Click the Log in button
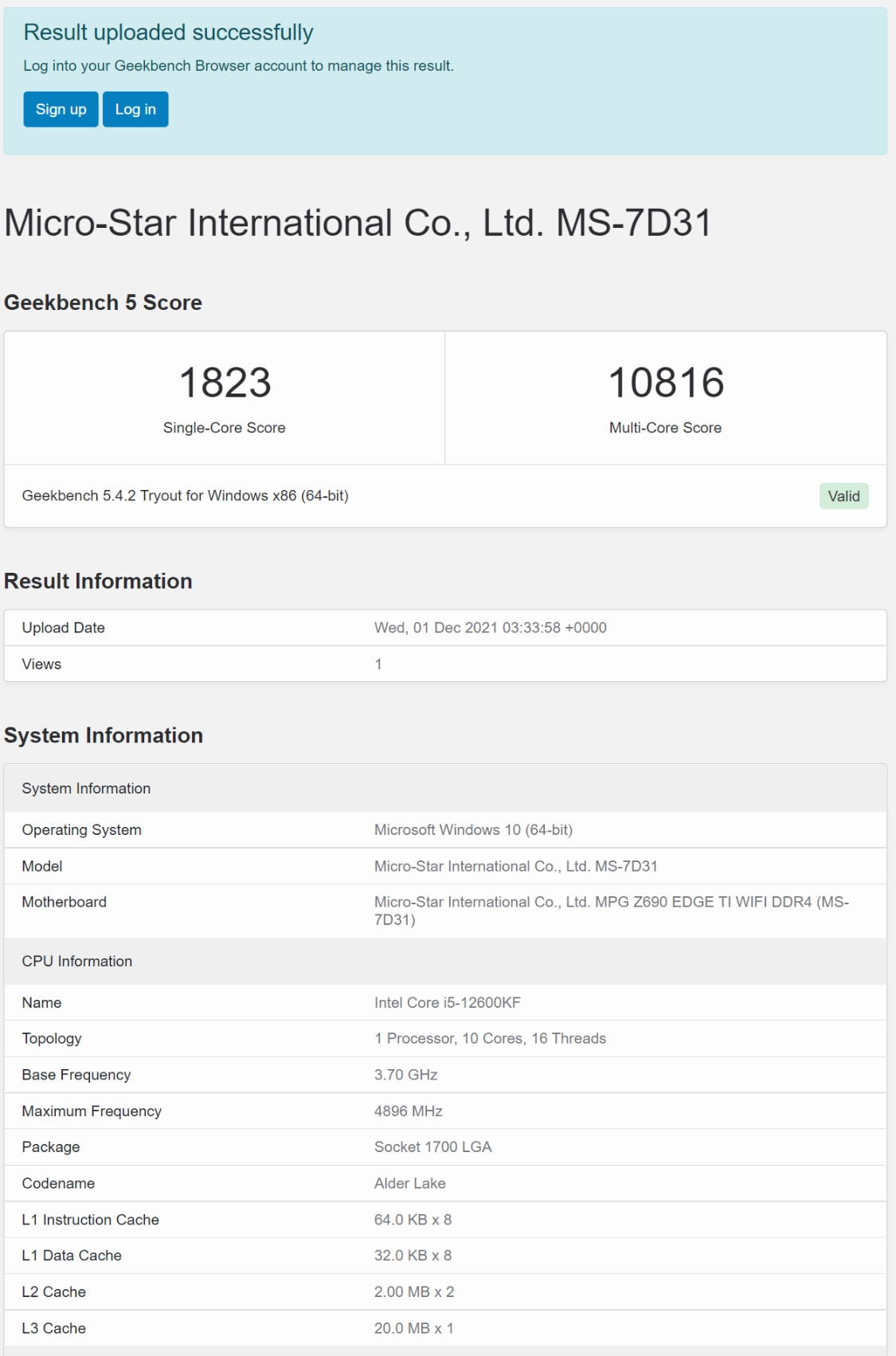Image resolution: width=896 pixels, height=1356 pixels. click(135, 109)
